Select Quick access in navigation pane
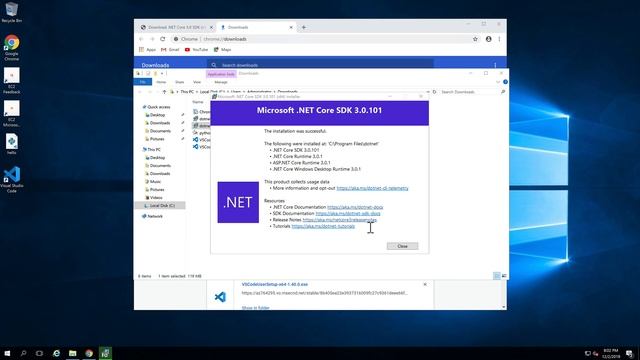Screen dimensions: 640x360 [x=157, y=107]
